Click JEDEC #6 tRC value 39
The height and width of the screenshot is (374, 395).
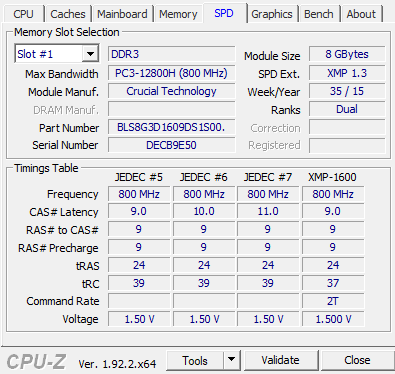click(x=204, y=283)
